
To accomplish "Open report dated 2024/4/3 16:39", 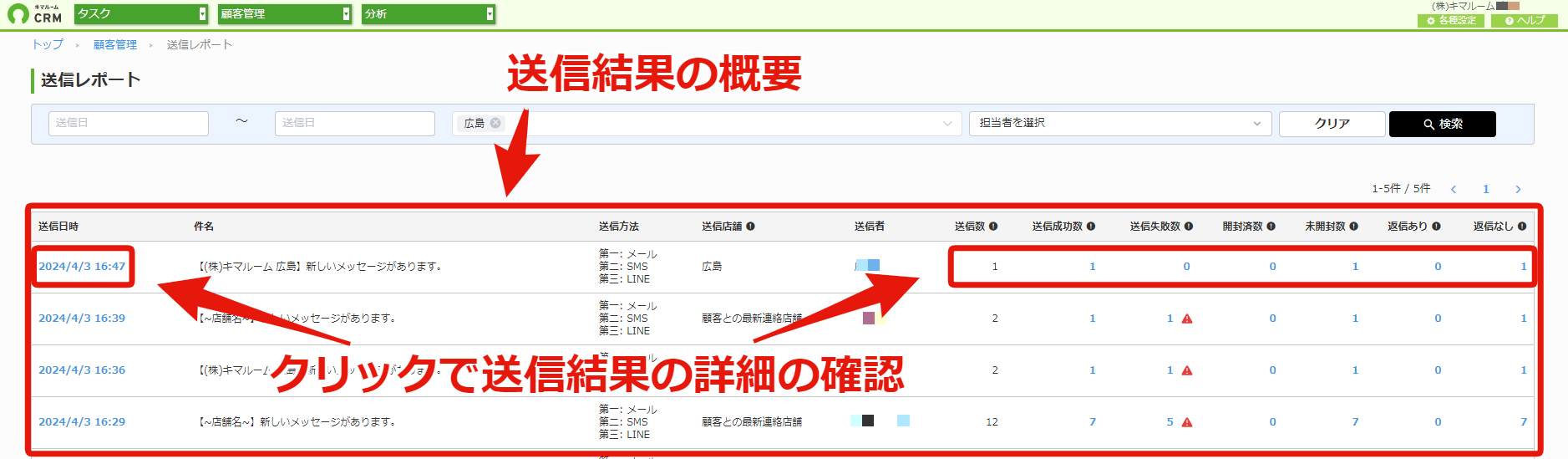I will click(82, 319).
